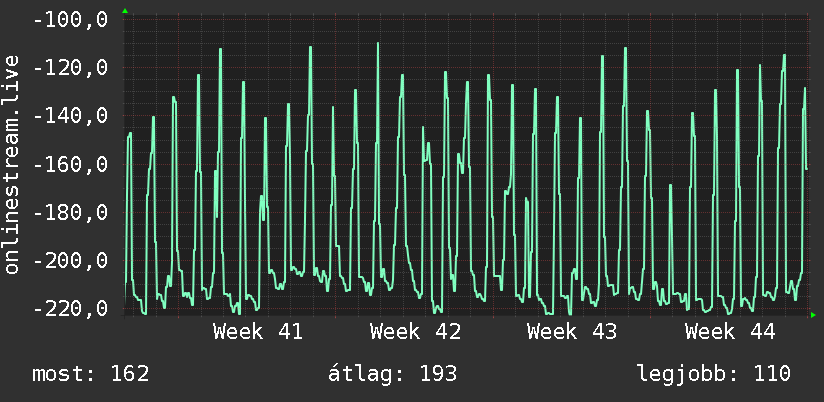Select the Week 41 axis label
Viewport: 824px width, 402px height.
point(258,332)
